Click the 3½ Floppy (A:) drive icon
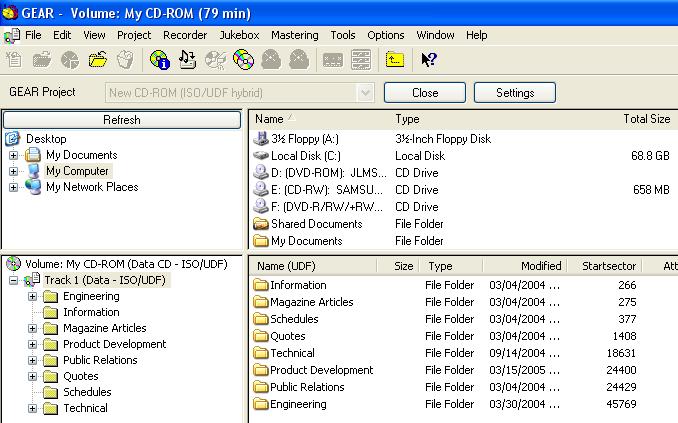Image resolution: width=678 pixels, height=423 pixels. click(x=261, y=139)
